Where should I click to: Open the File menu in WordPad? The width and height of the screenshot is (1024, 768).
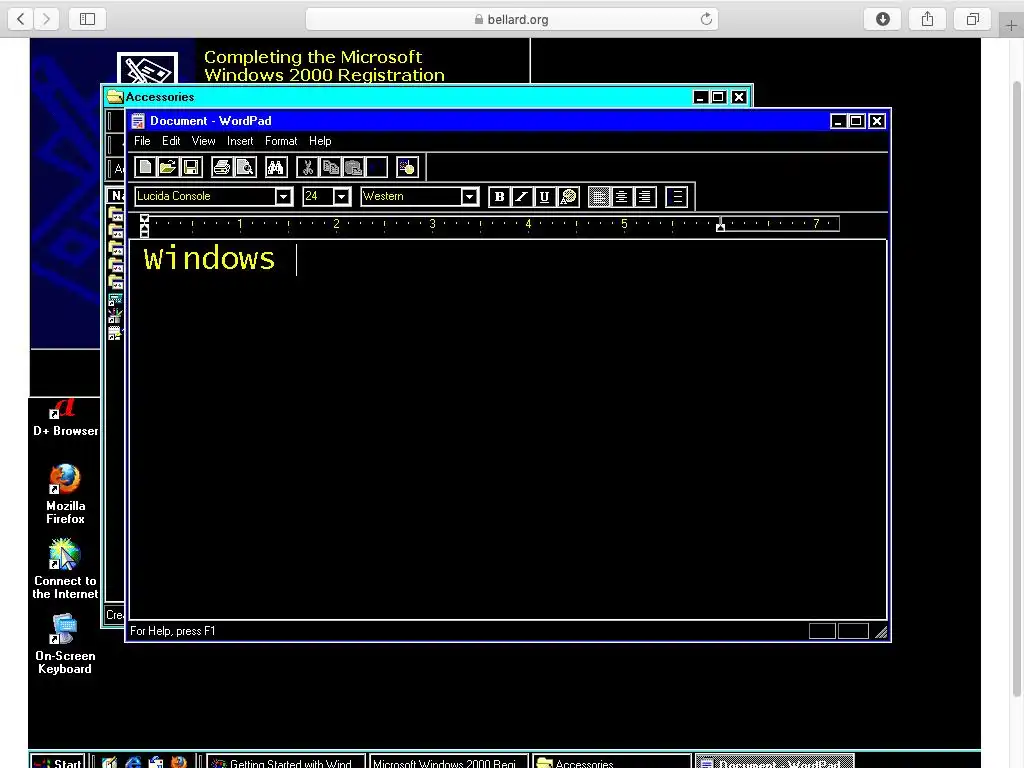point(142,141)
